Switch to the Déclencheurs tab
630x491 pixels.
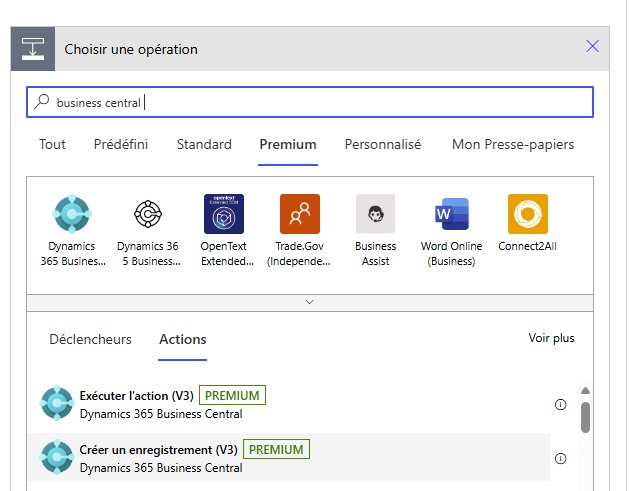pyautogui.click(x=90, y=340)
